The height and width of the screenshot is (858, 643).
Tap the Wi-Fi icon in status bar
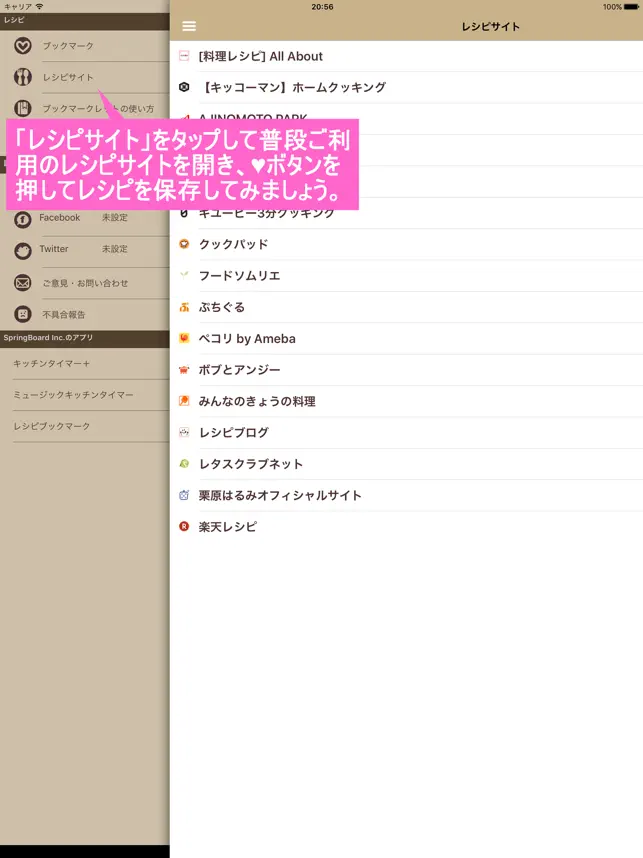point(39,7)
